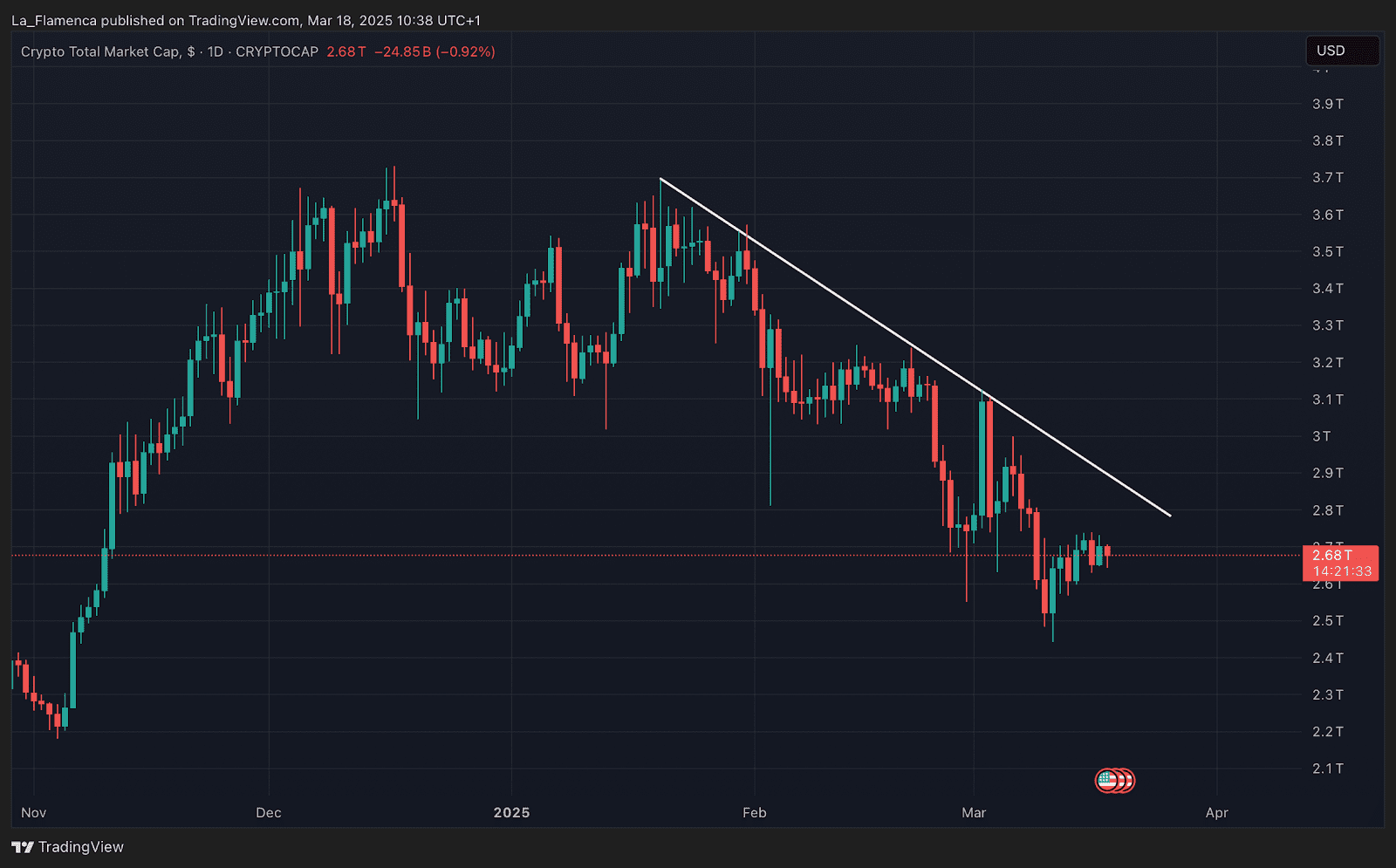Click the 1D interval label
1396x868 pixels.
pos(215,51)
